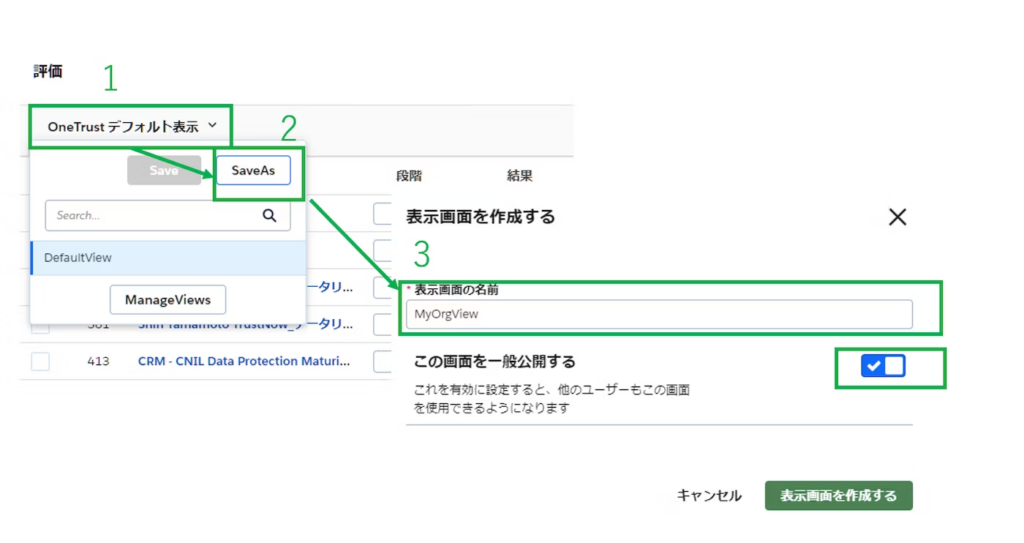Click the magnifying glass search icon
The width and height of the screenshot is (1024, 543).
coord(269,215)
